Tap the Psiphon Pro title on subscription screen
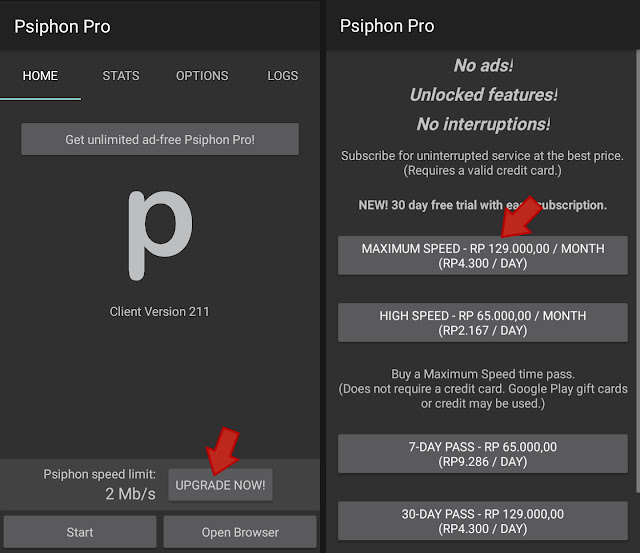Viewport: 640px width, 553px height. pos(387,26)
